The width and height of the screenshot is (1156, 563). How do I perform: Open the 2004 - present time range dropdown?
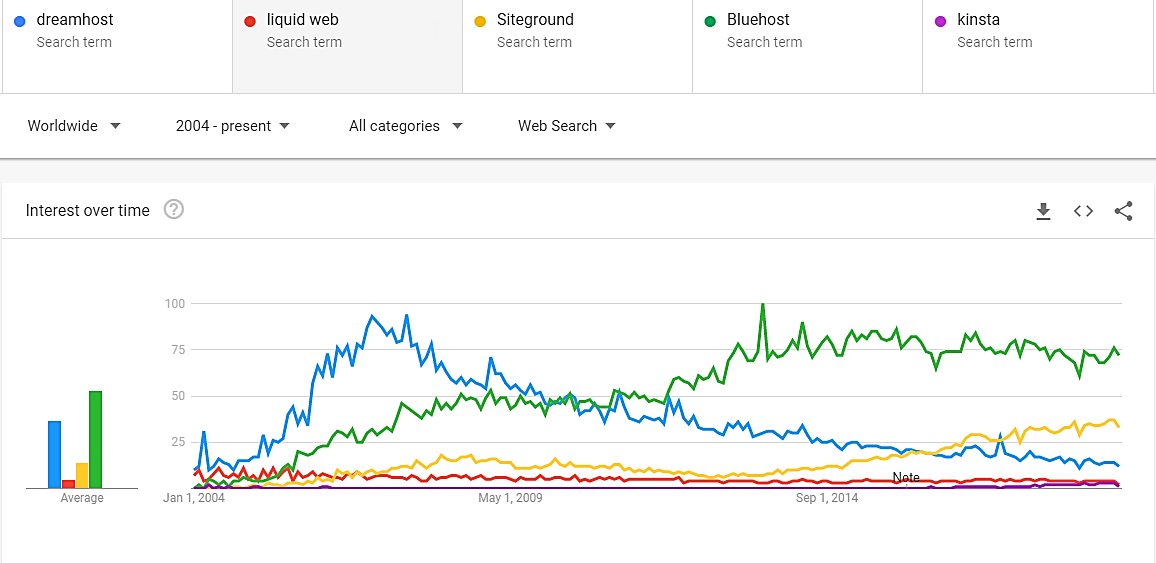click(x=232, y=126)
